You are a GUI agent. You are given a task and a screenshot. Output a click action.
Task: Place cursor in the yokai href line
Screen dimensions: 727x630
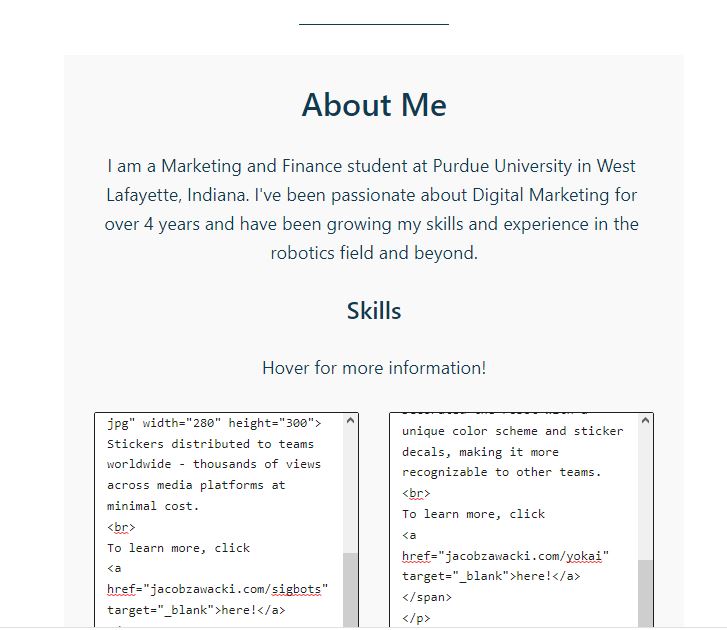[505, 555]
